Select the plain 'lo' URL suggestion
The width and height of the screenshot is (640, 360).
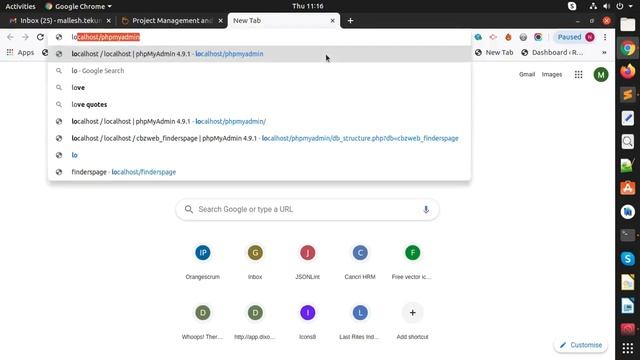pos(259,155)
